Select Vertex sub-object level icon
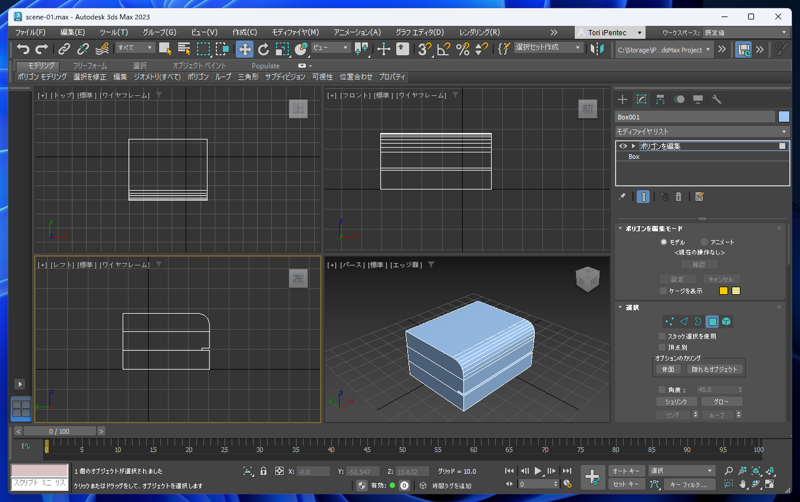 (669, 321)
